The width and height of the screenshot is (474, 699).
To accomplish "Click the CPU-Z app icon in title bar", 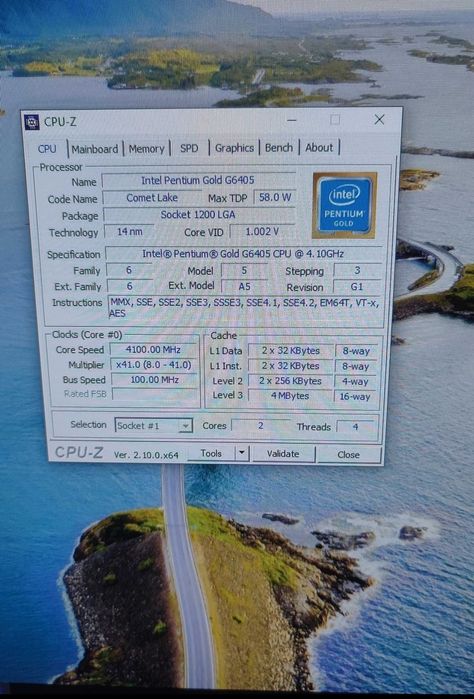I will tap(32, 122).
